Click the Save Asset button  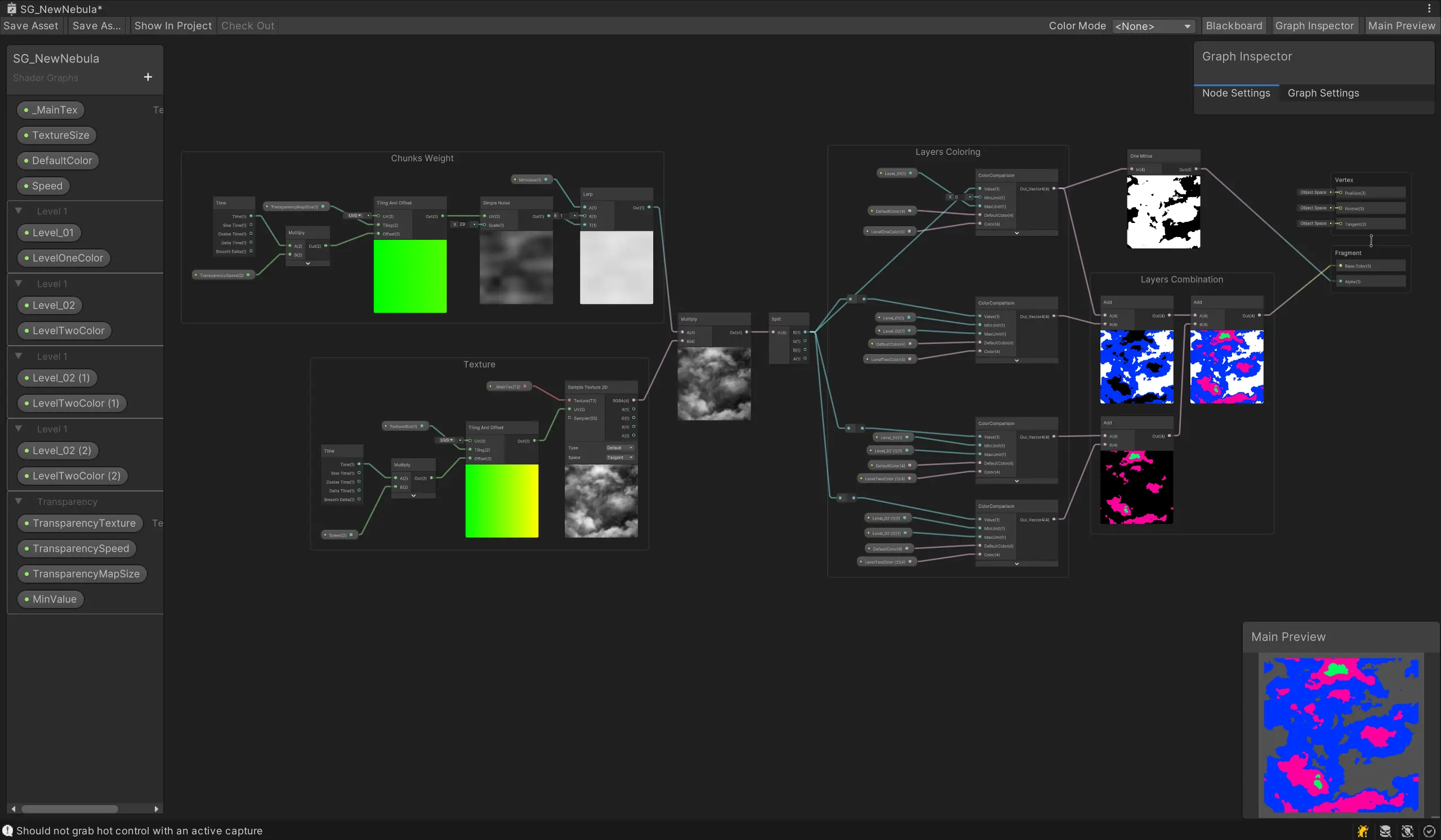click(31, 25)
